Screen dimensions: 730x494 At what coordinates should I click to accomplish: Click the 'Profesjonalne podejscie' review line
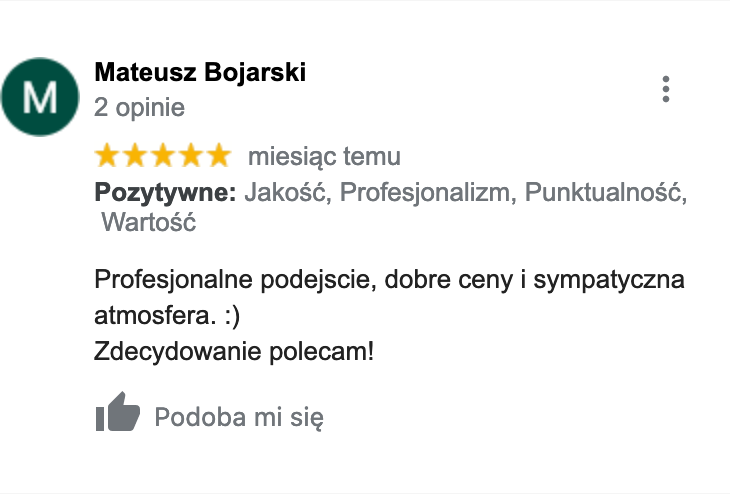click(x=389, y=280)
